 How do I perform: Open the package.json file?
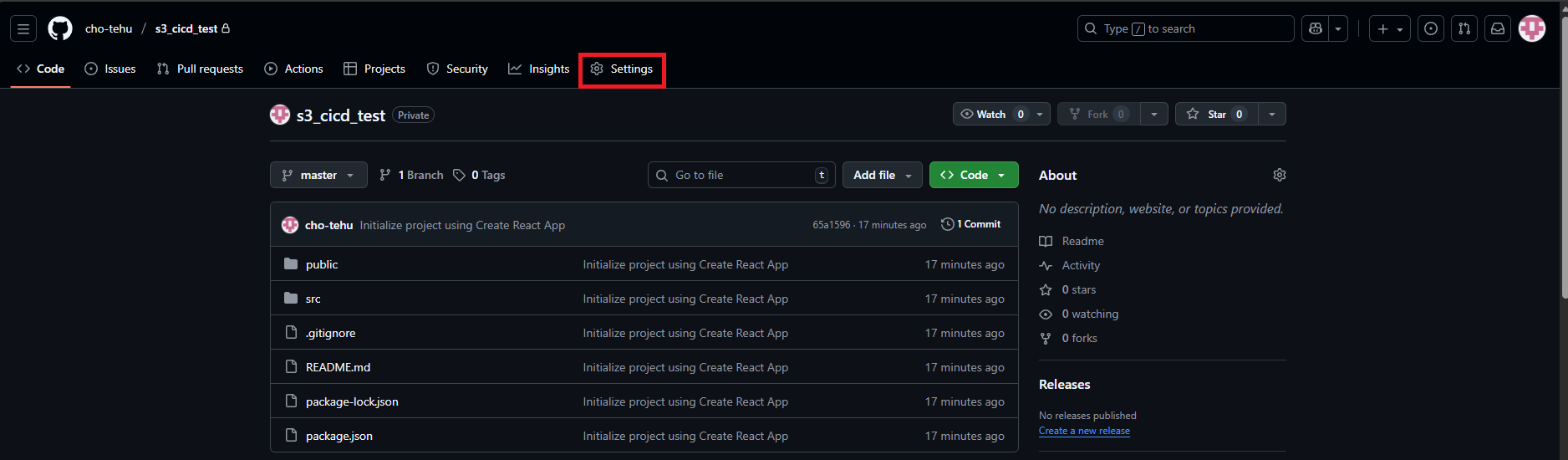pos(339,436)
